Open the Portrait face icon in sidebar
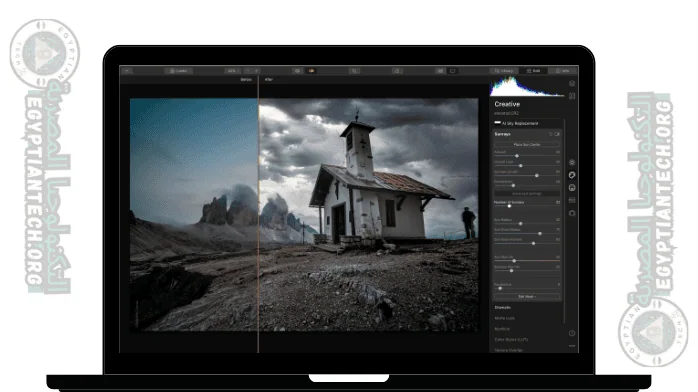This screenshot has height=392, width=698. click(572, 188)
